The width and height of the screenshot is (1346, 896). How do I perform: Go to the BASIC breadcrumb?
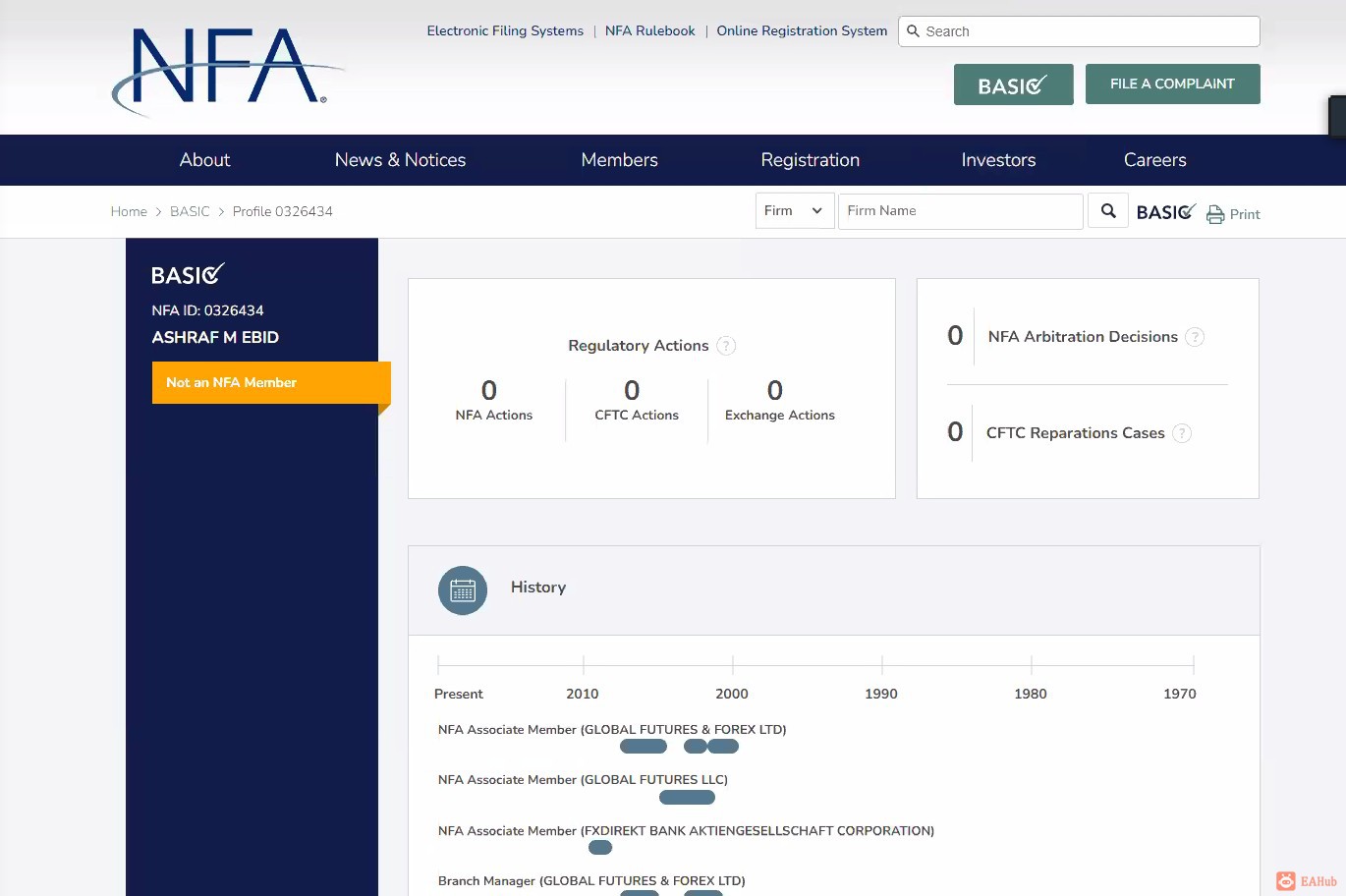pyautogui.click(x=190, y=211)
